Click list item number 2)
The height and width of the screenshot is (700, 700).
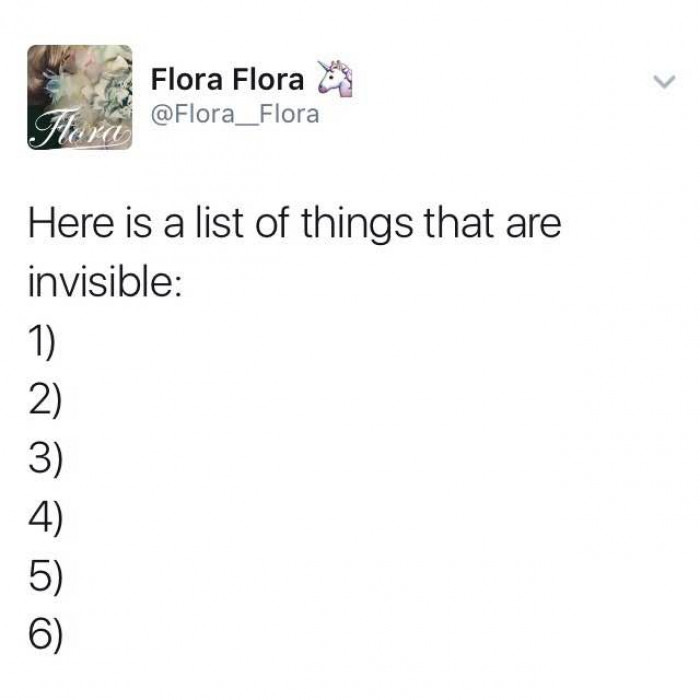tap(45, 399)
